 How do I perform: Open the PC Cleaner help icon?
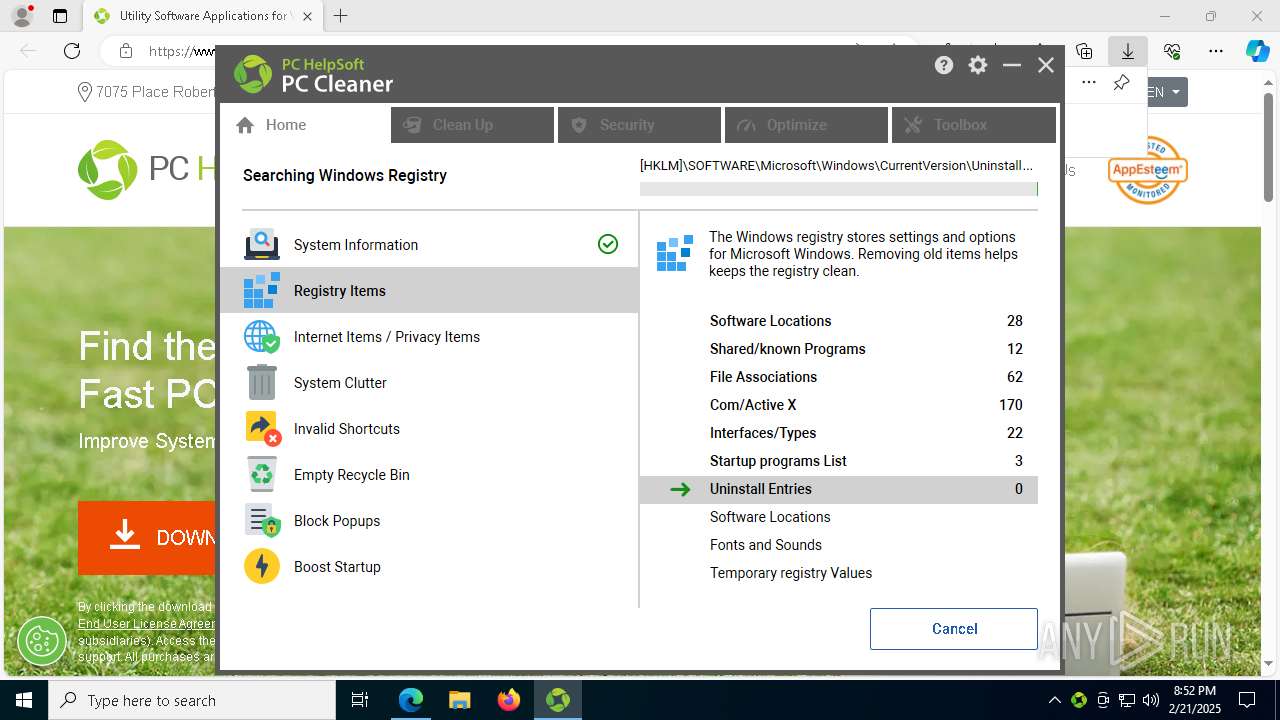point(944,65)
